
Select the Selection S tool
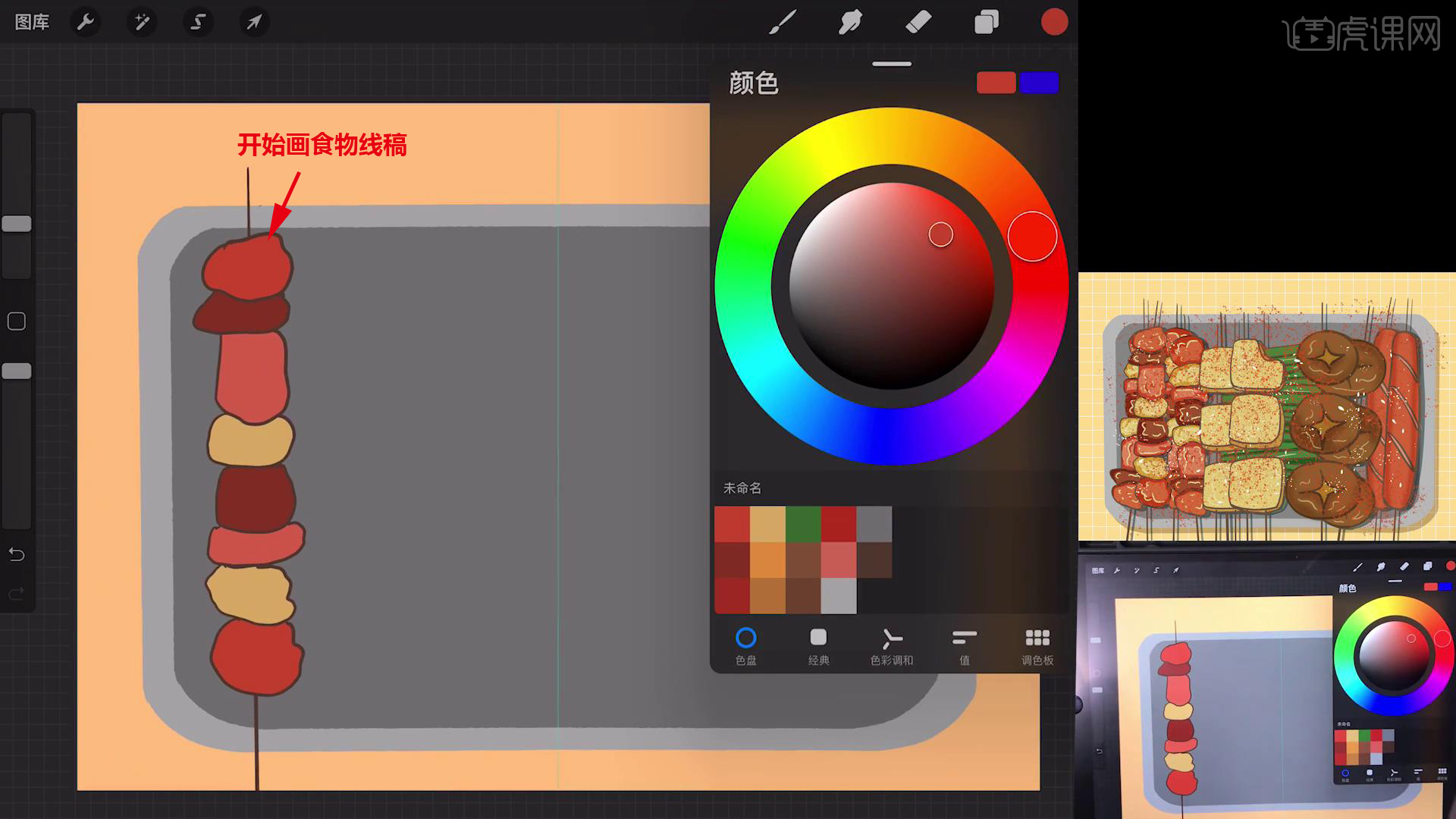[198, 22]
